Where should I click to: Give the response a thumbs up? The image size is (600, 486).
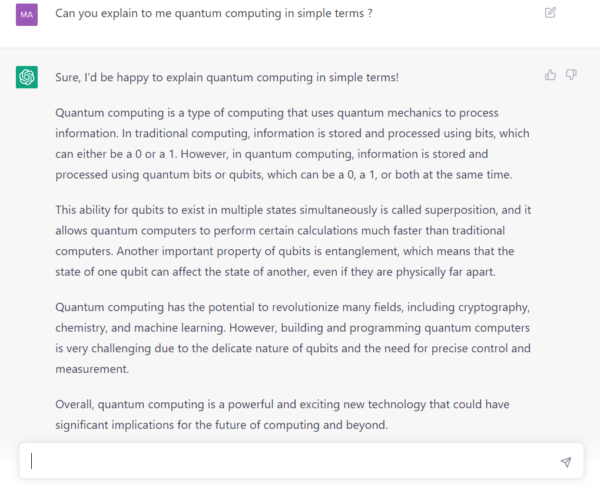(x=550, y=75)
